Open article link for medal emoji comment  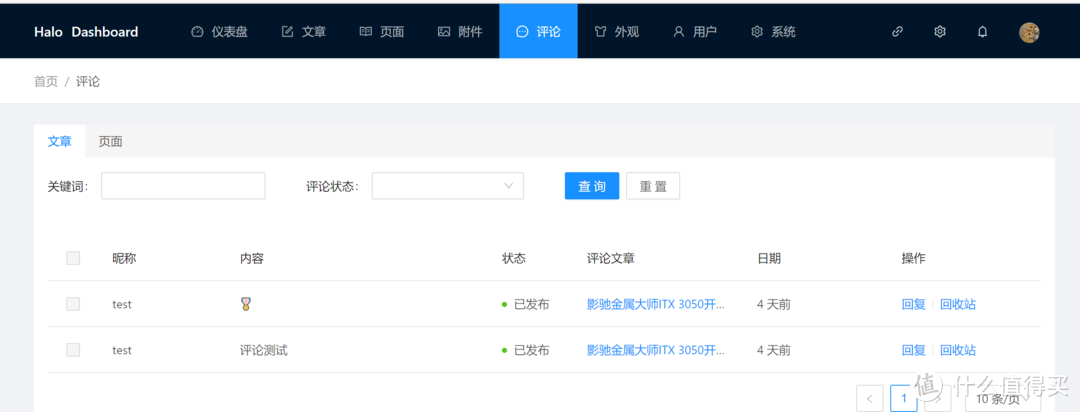pos(656,304)
